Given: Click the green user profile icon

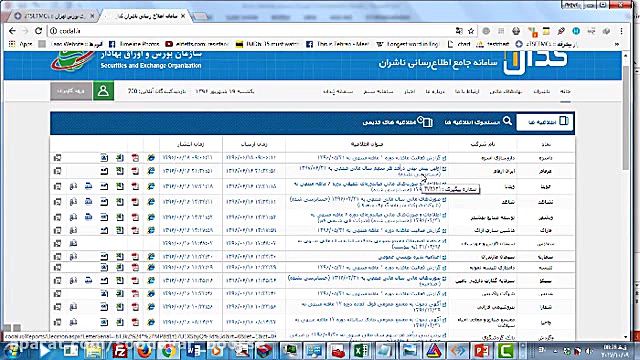Looking at the screenshot, I should click(103, 91).
